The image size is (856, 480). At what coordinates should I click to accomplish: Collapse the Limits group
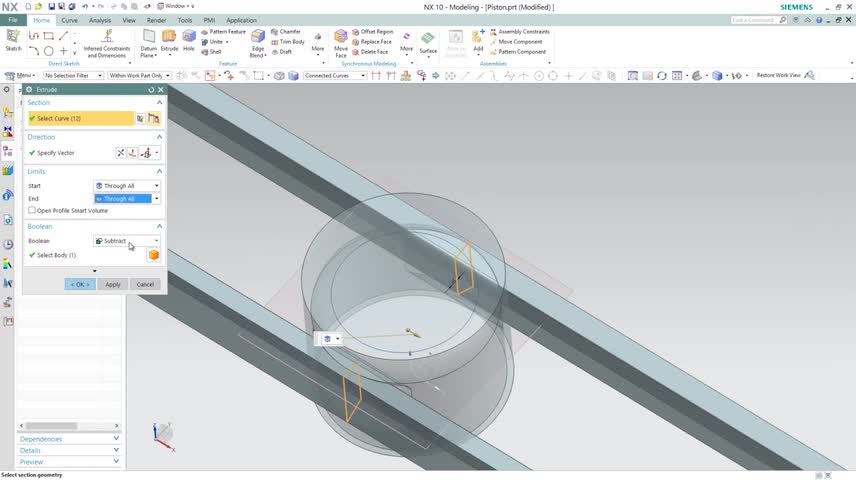(159, 171)
